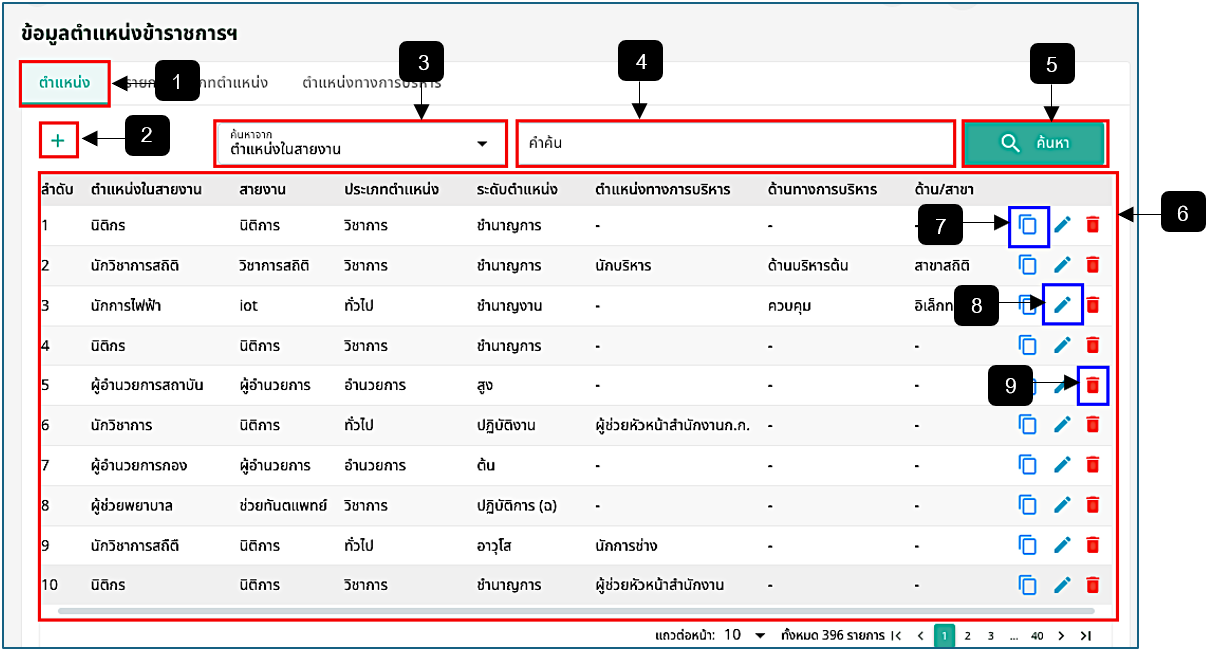This screenshot has width=1211, height=651.
Task: Click the table's horizontal scrollbar
Action: coord(577,610)
